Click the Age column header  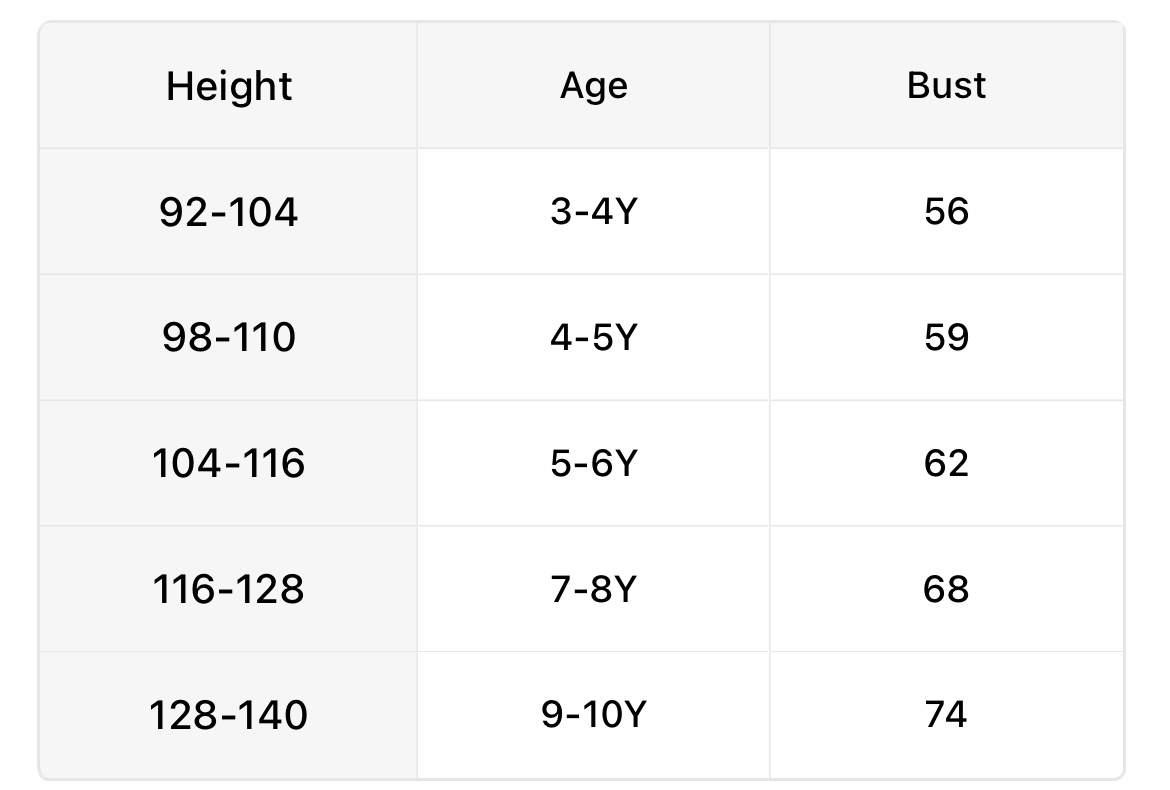[x=594, y=86]
